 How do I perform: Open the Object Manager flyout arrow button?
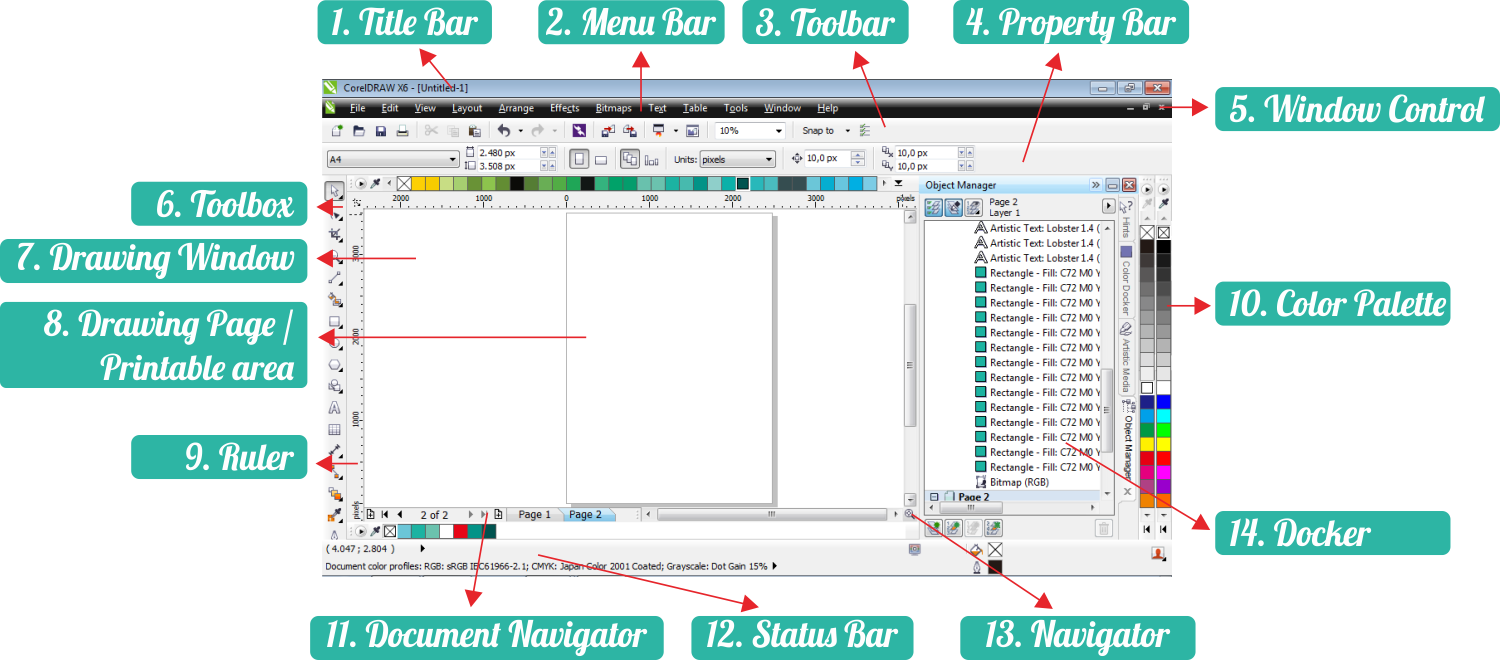[x=1108, y=206]
